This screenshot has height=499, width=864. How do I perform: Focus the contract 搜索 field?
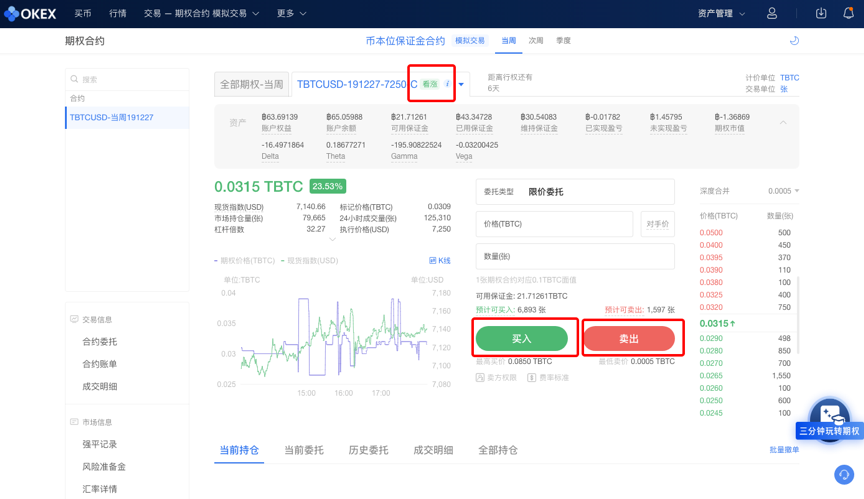(x=127, y=79)
